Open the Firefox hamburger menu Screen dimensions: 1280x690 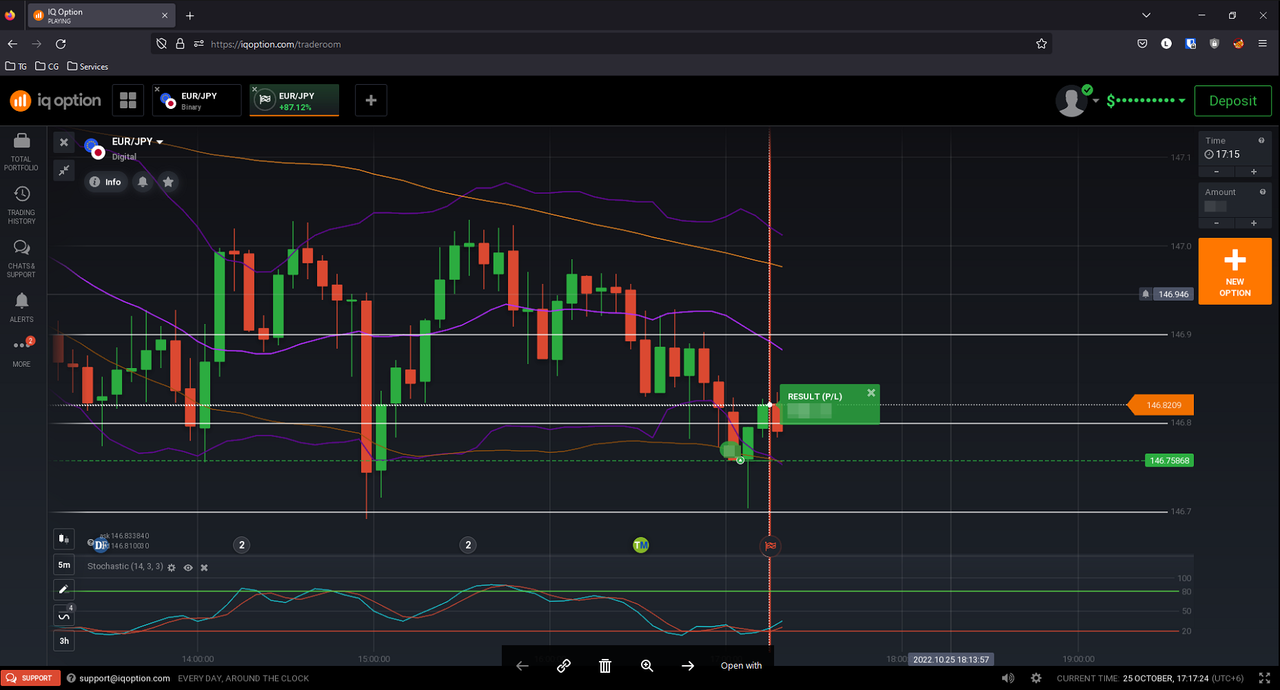1263,44
